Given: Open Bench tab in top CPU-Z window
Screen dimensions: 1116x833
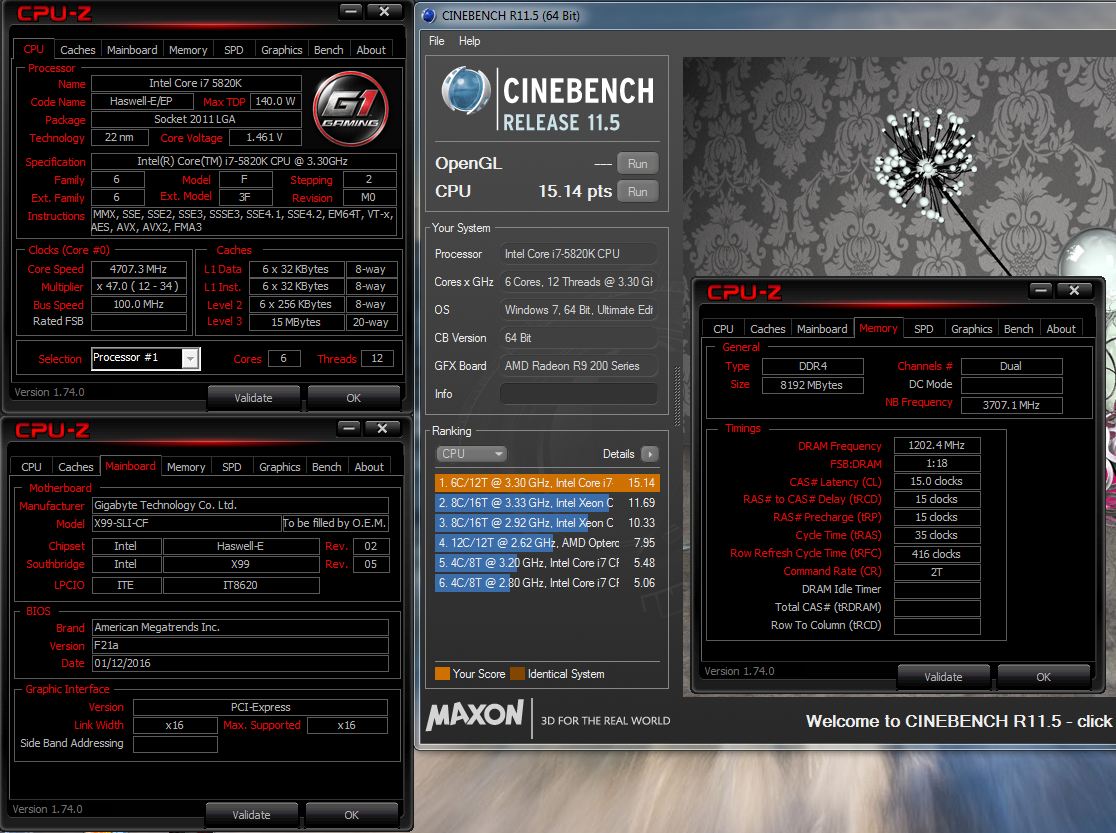Looking at the screenshot, I should [x=328, y=50].
